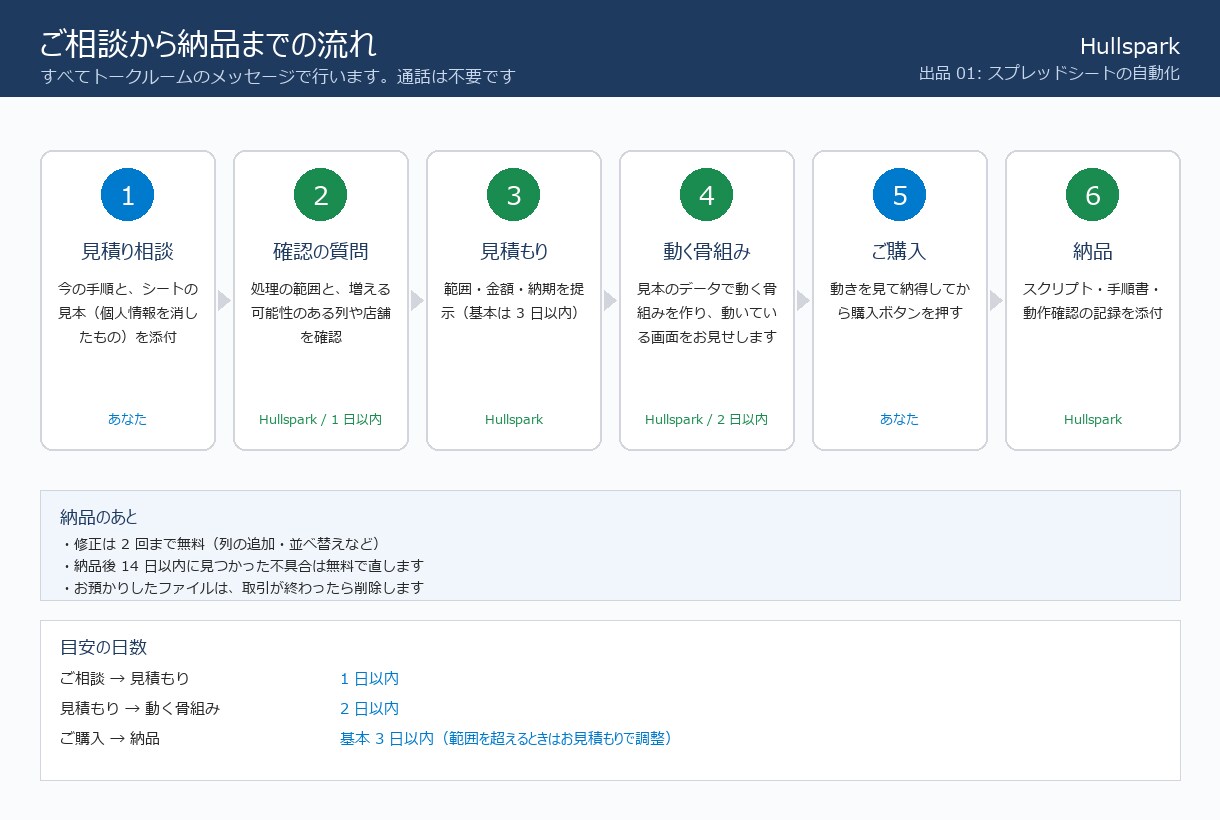
Task: Click the green step 3 number circle
Action: coord(514,195)
